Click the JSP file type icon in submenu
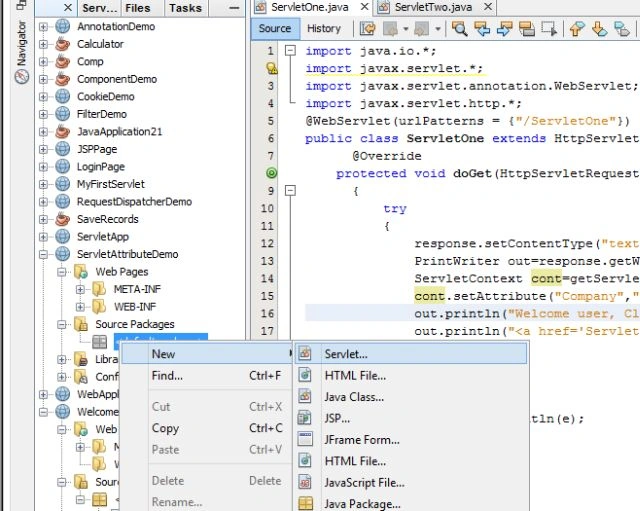 pos(305,418)
